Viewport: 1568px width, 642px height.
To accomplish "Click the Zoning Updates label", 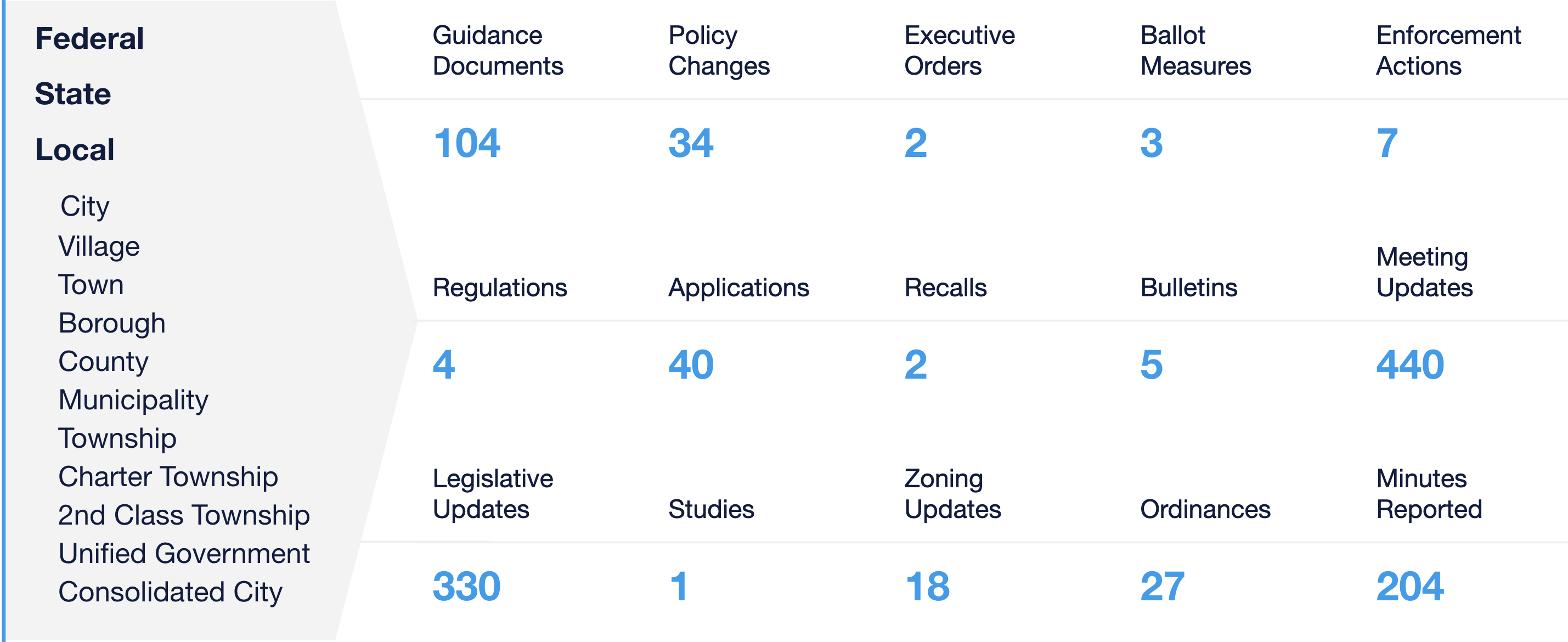I will tap(952, 494).
